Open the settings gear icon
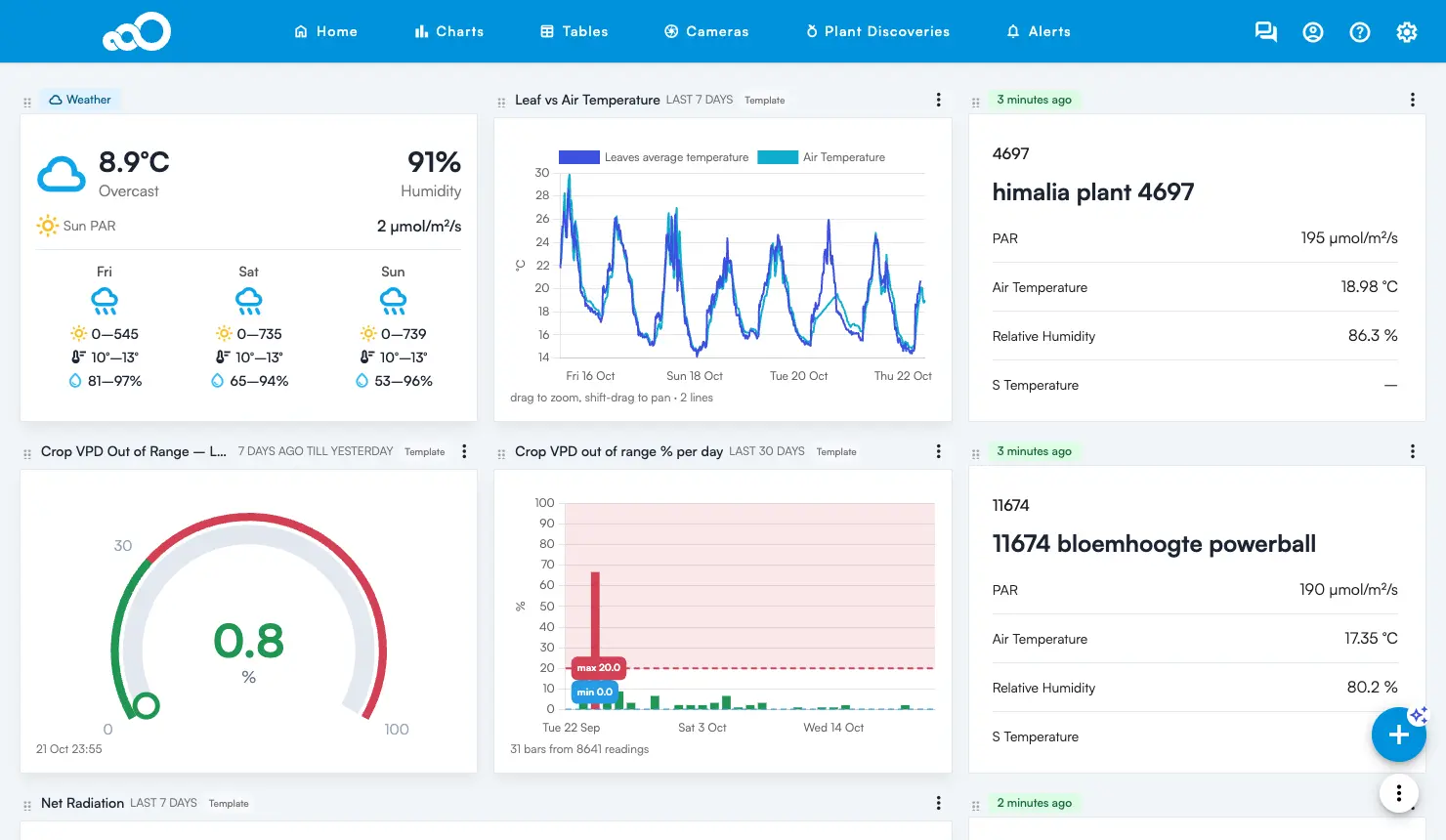Viewport: 1446px width, 840px height. pos(1406,32)
